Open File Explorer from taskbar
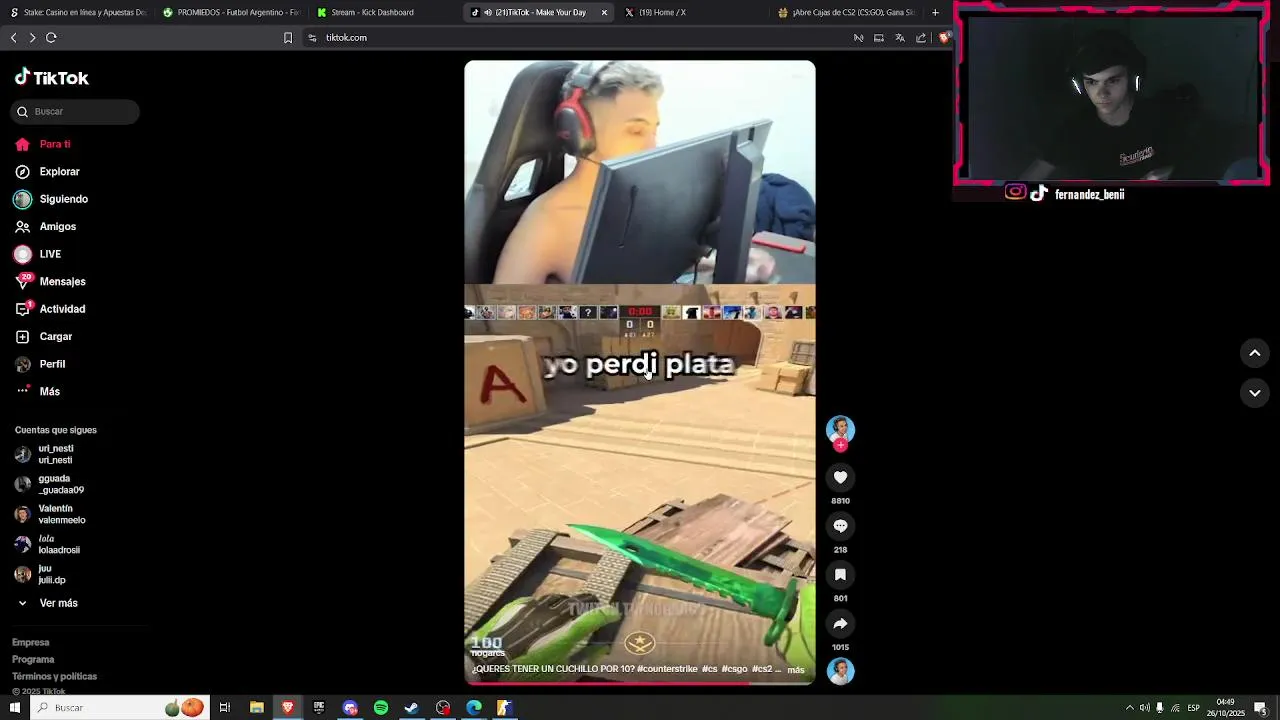This screenshot has height=720, width=1280. (257, 708)
